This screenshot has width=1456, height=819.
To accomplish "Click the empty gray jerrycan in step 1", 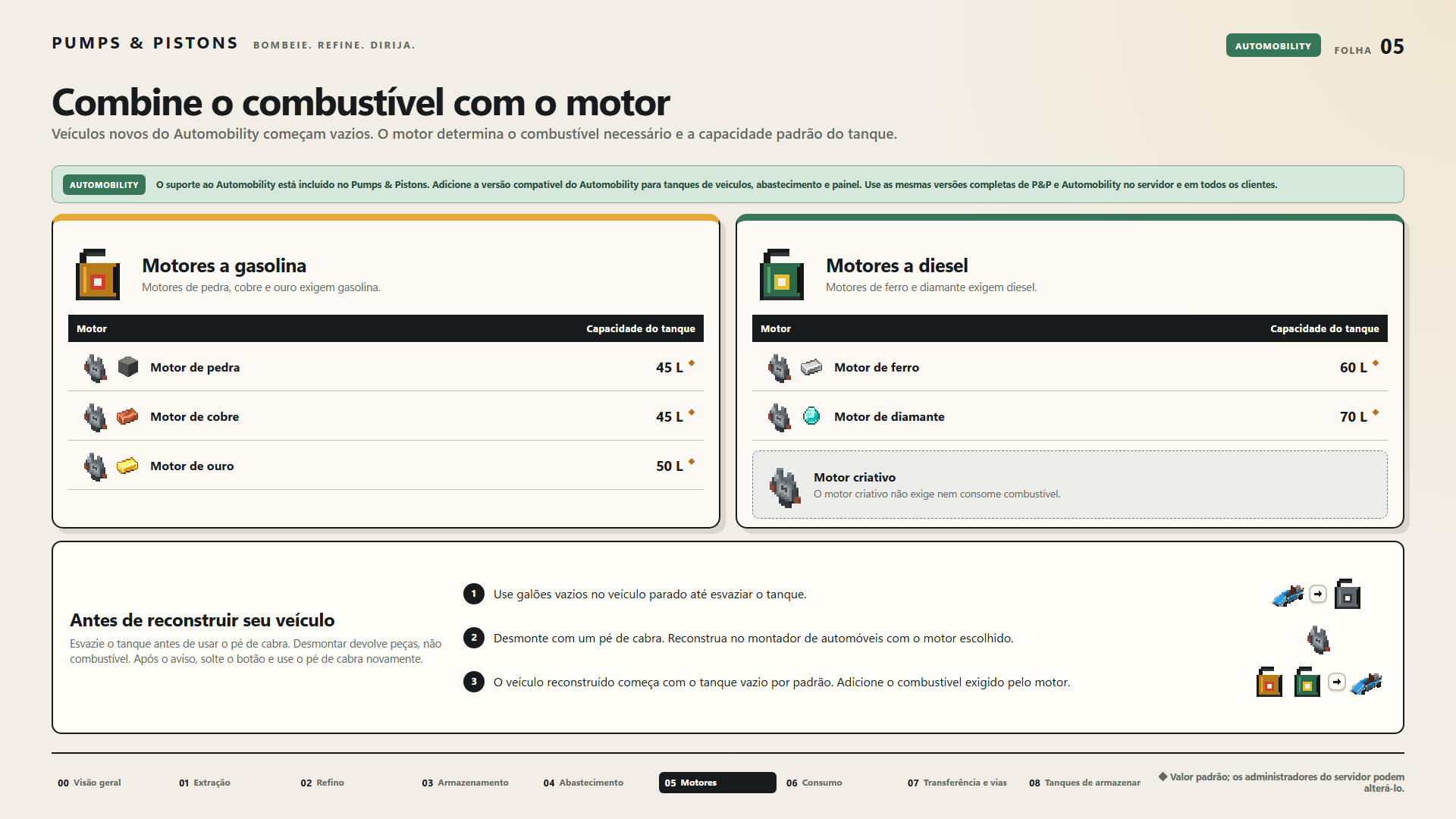I will 1348,594.
